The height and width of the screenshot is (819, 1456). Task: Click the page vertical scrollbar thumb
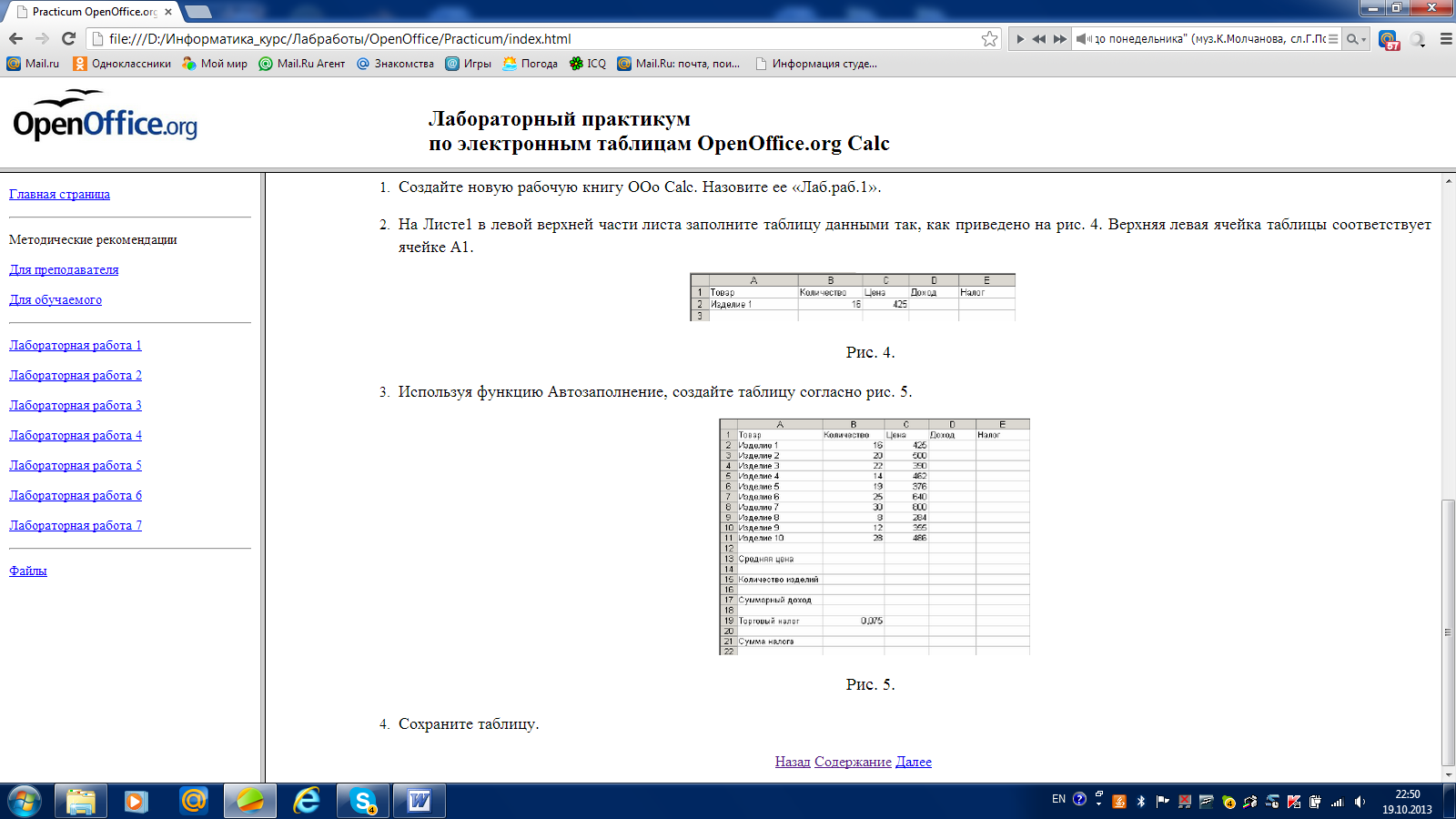tap(1449, 632)
